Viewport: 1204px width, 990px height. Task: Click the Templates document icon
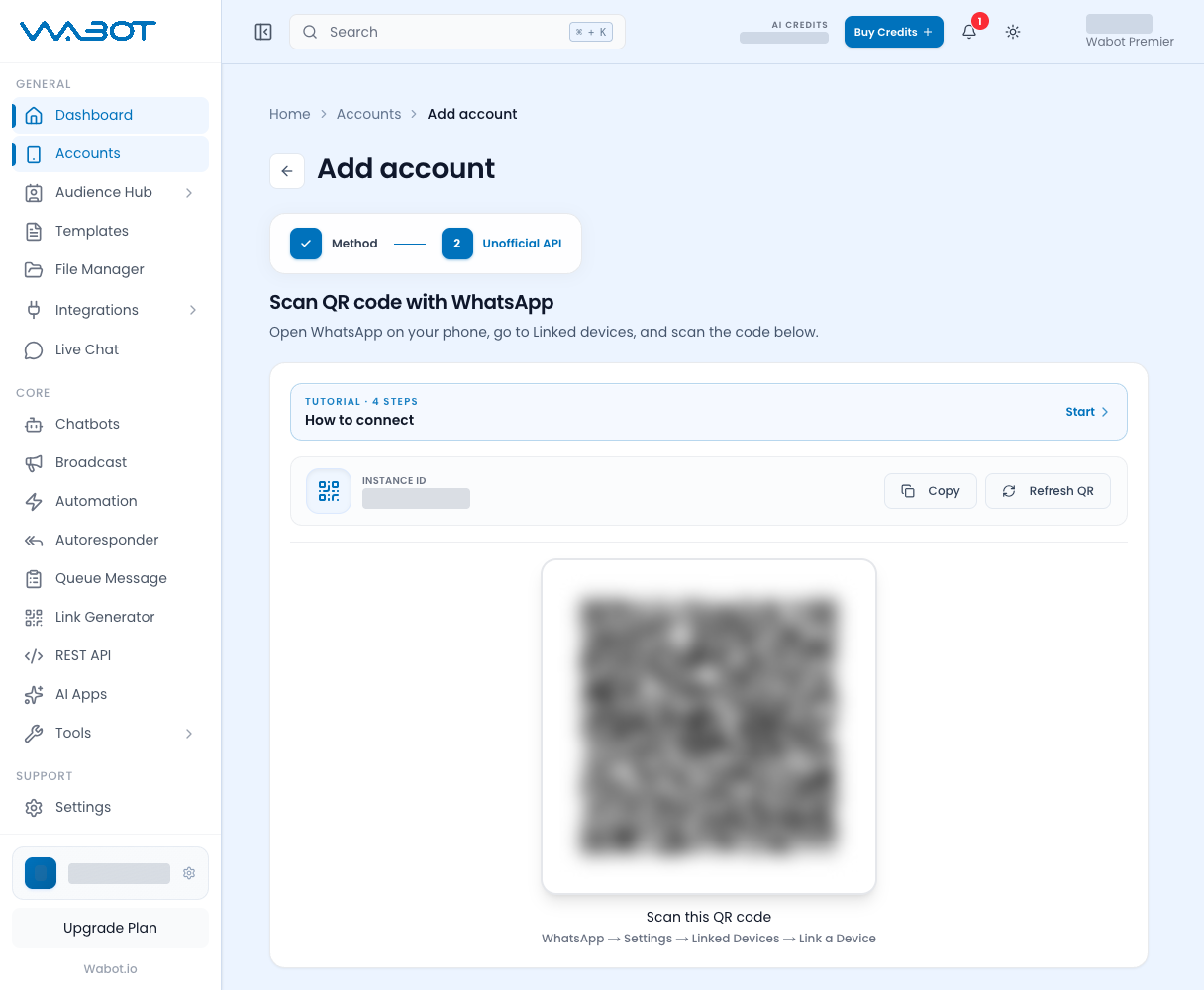(x=34, y=231)
